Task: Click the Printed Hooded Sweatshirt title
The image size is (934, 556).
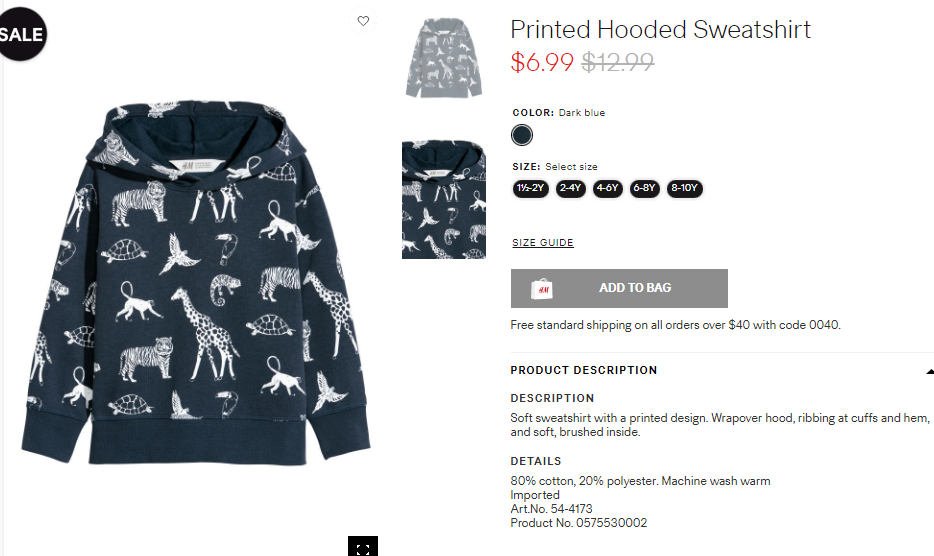Action: click(x=660, y=30)
